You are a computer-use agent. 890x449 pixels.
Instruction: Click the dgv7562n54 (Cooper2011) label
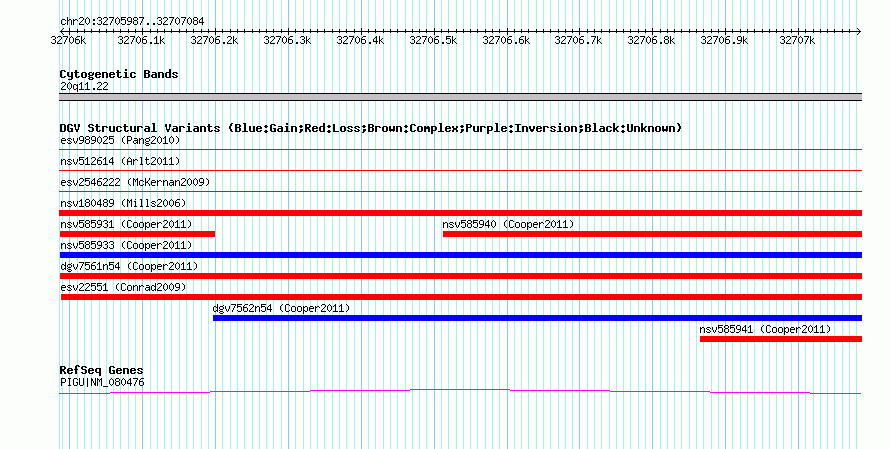point(281,308)
